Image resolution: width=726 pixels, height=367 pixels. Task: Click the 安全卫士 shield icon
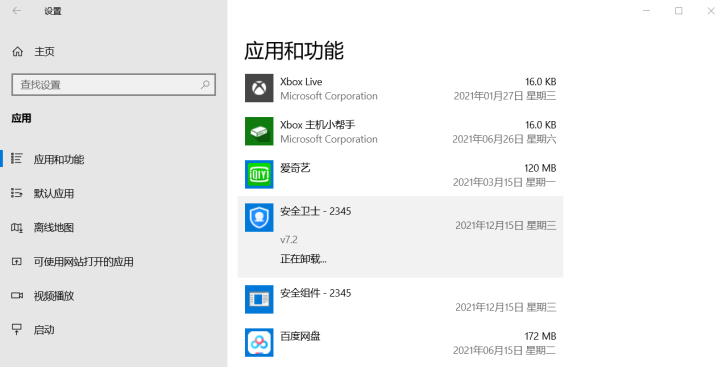[x=259, y=218]
